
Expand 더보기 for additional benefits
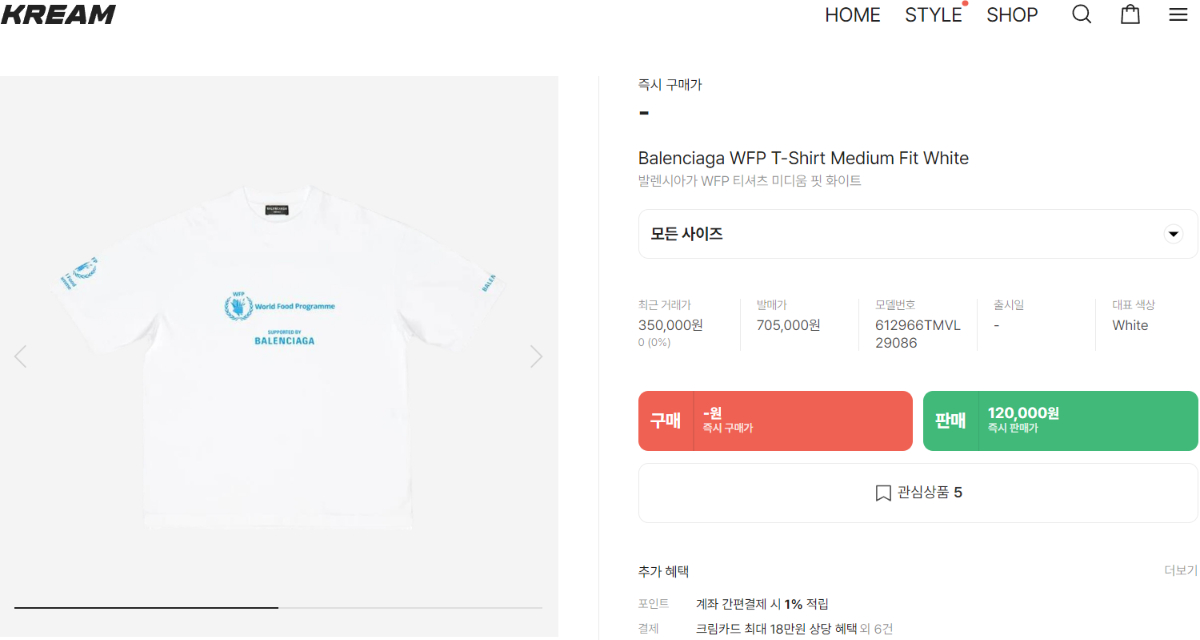point(1180,570)
